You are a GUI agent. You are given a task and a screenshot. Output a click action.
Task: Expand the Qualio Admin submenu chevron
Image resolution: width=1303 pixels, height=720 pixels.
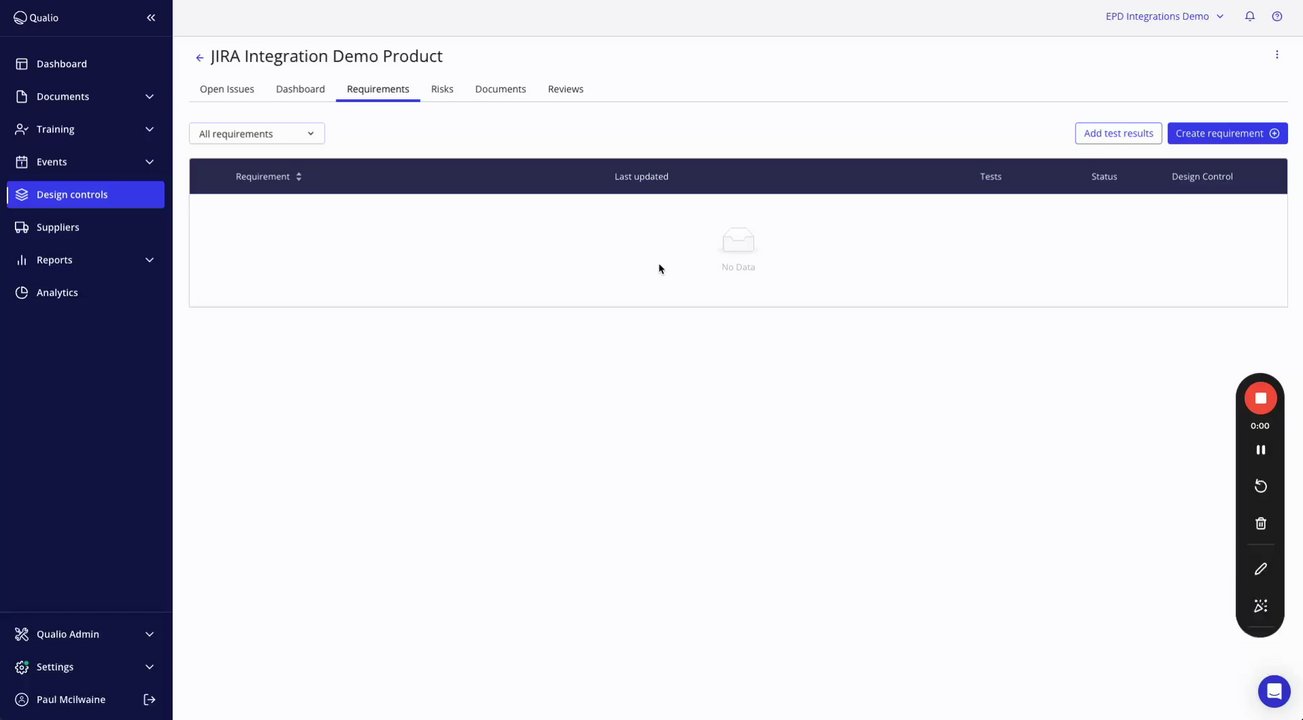point(149,634)
